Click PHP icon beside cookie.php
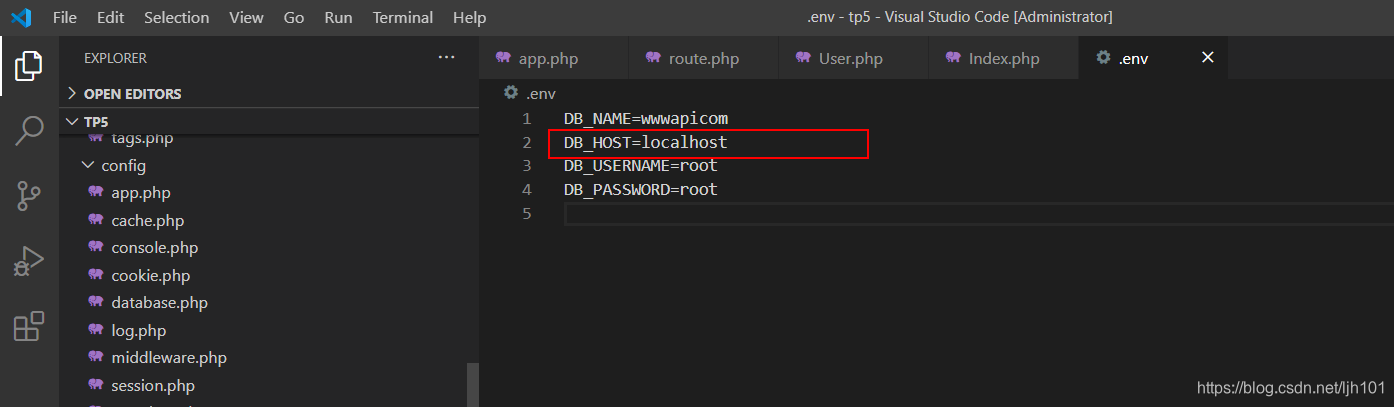The width and height of the screenshot is (1394, 407). (96, 275)
